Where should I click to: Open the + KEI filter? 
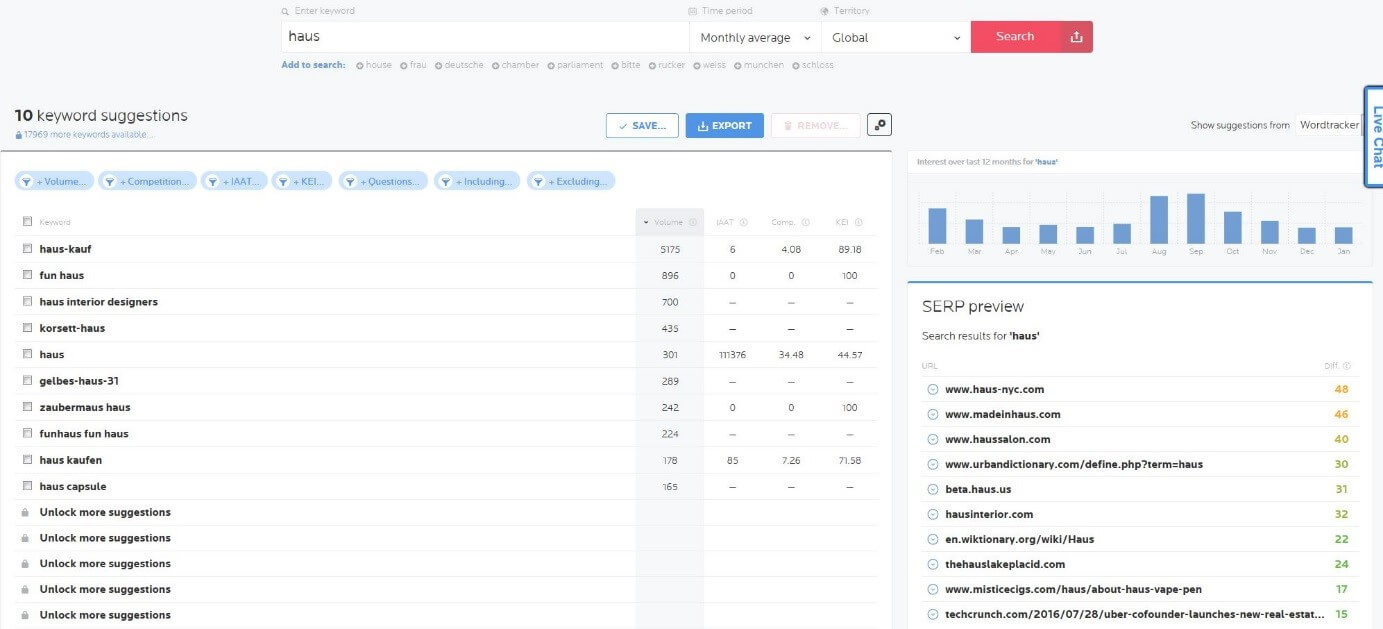pyautogui.click(x=302, y=181)
